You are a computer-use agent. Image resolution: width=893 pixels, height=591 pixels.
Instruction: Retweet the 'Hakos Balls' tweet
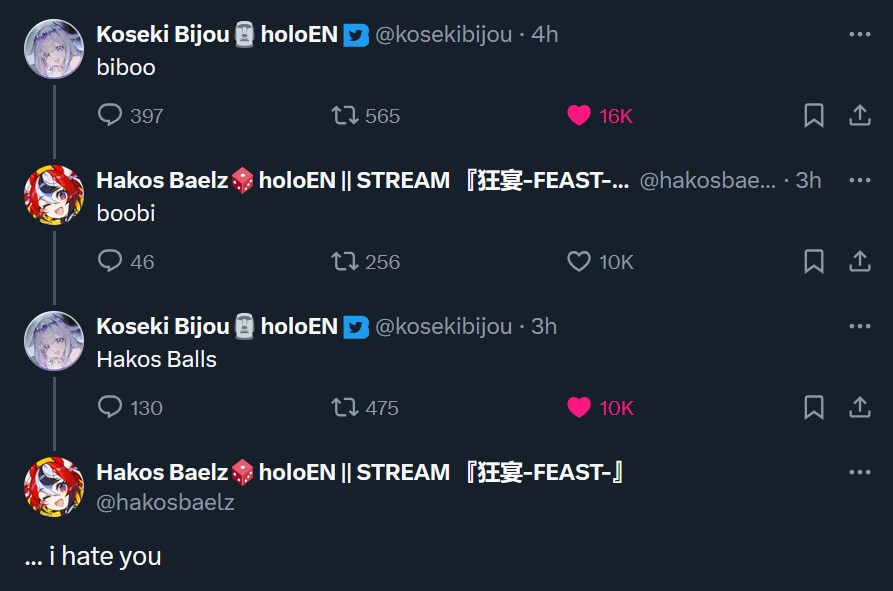click(345, 407)
